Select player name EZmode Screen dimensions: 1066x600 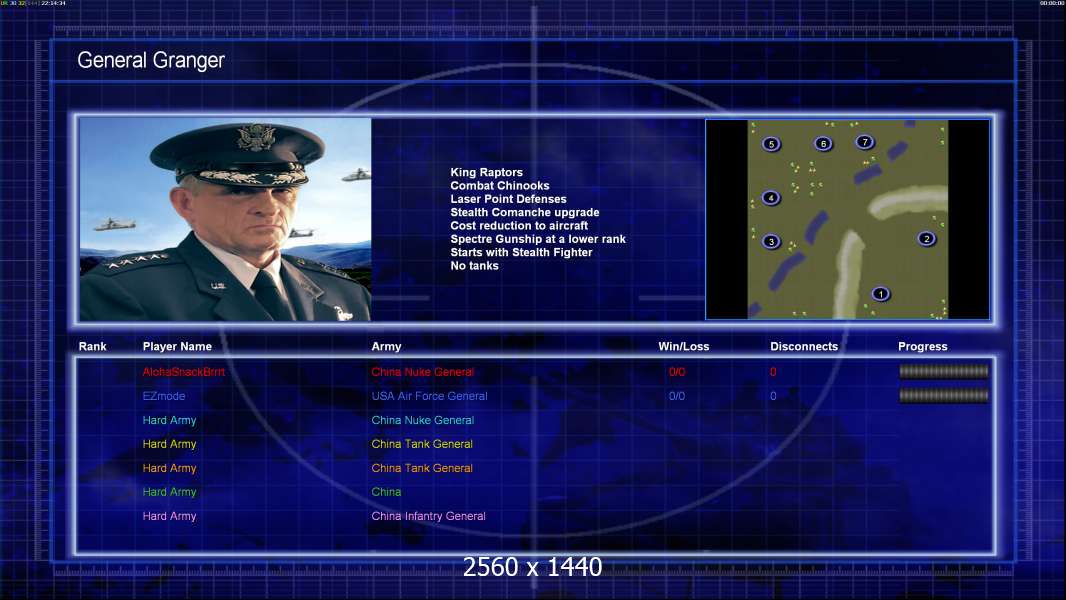[164, 396]
